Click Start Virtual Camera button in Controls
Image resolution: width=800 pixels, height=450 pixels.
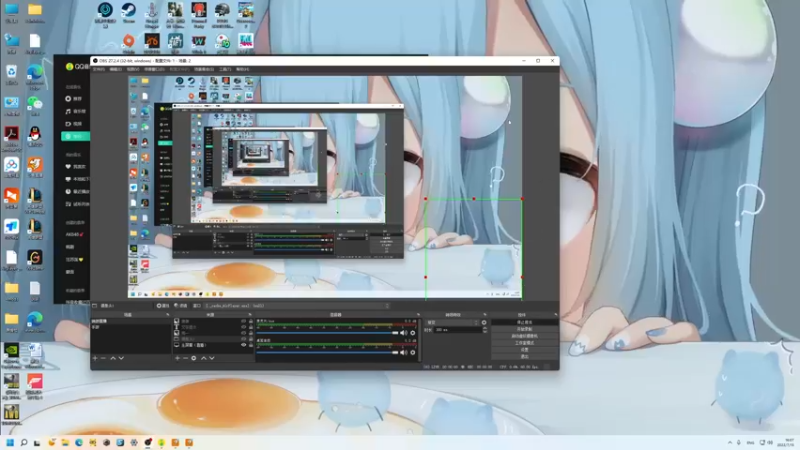click(x=524, y=336)
